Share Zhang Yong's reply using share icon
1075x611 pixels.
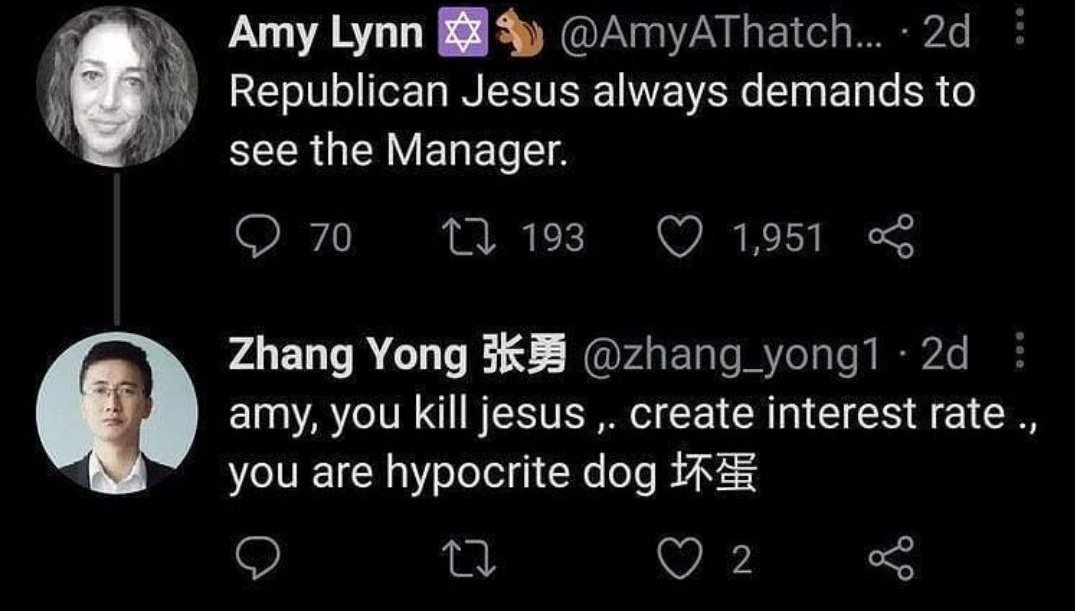tap(892, 559)
